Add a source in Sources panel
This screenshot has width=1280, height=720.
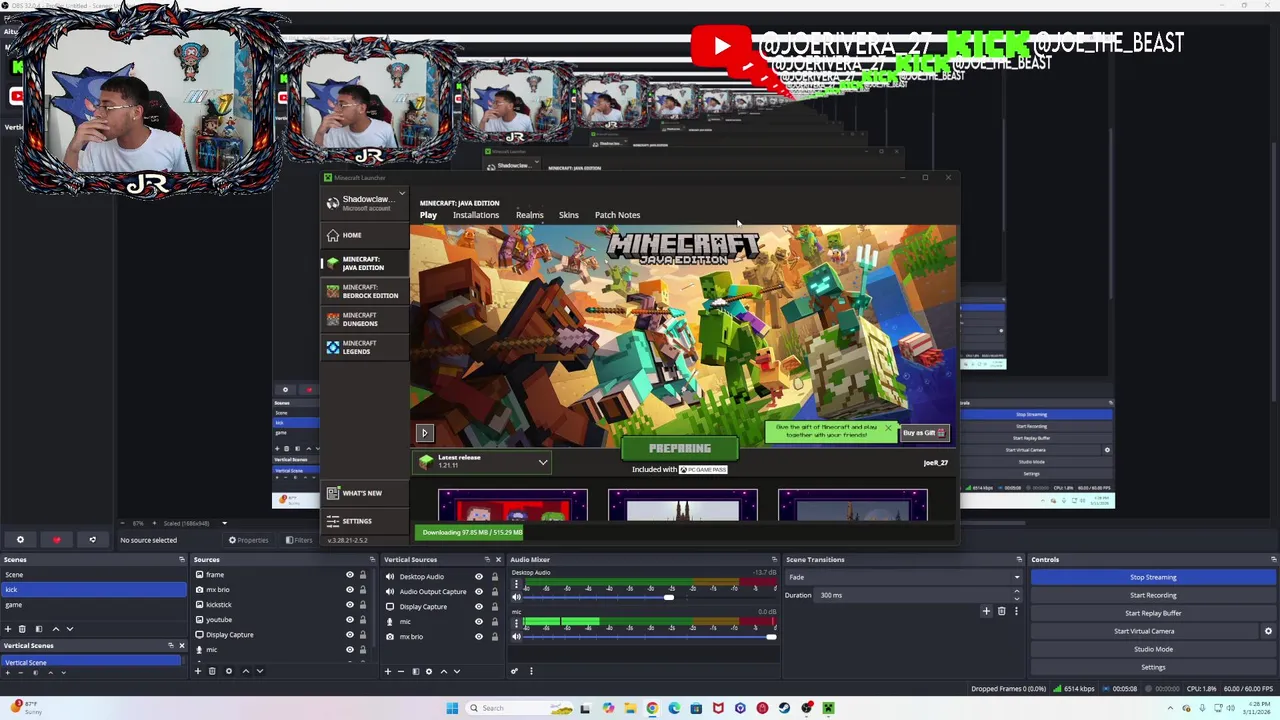pos(198,671)
